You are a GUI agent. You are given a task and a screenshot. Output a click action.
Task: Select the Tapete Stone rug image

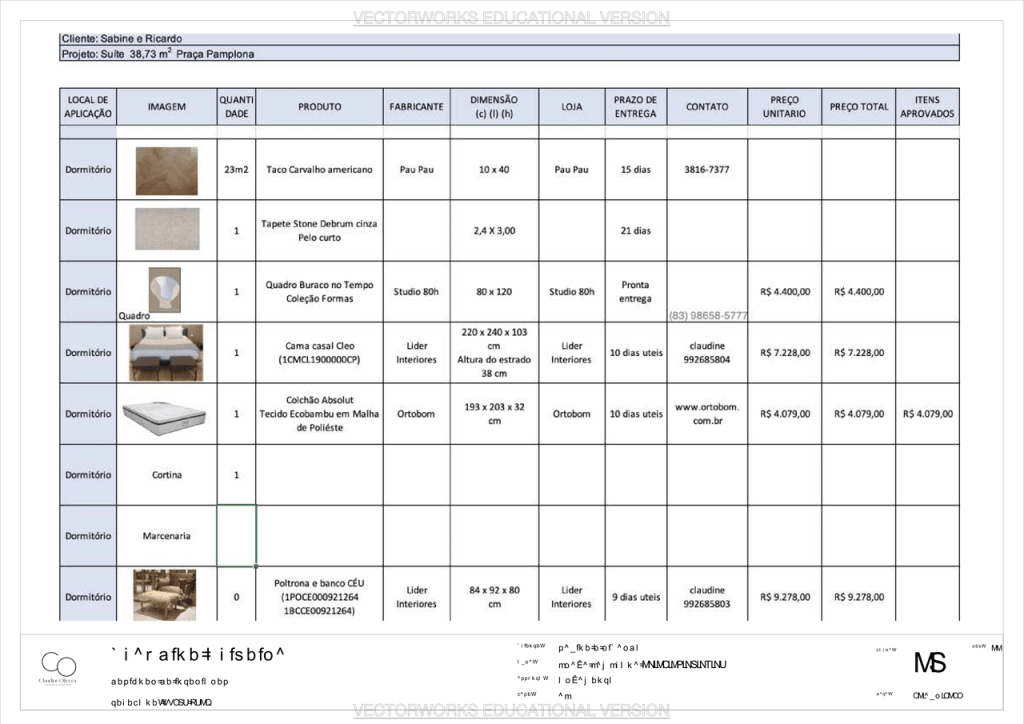coord(167,228)
